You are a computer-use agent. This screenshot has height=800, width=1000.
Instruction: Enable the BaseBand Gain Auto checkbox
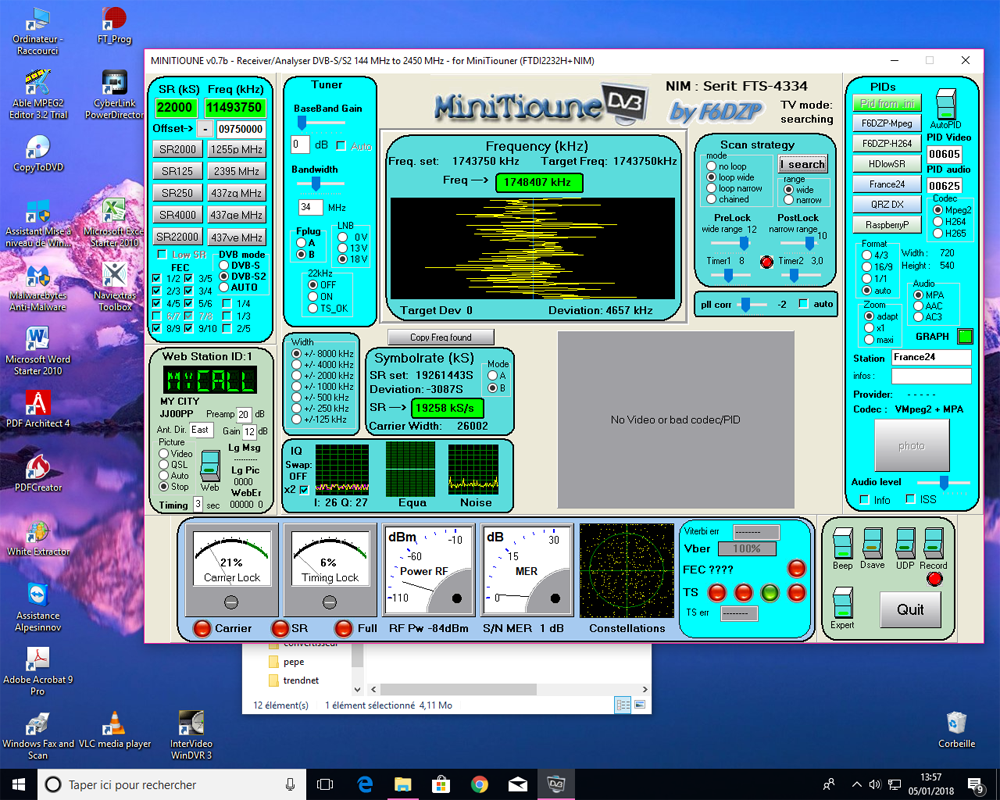pos(341,146)
